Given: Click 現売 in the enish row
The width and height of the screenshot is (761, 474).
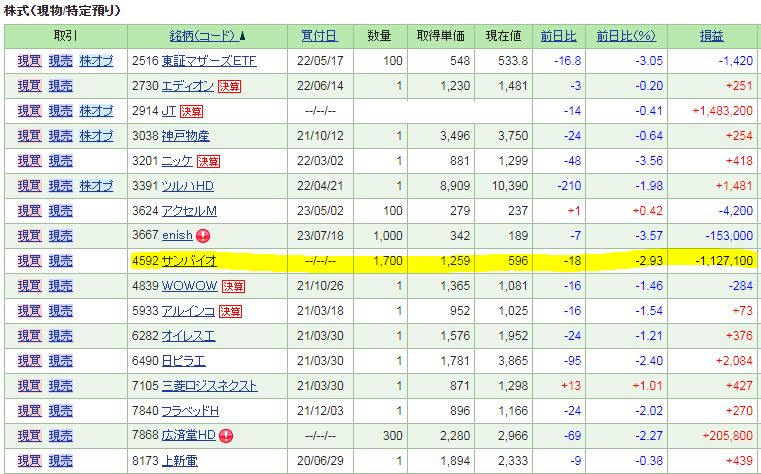Looking at the screenshot, I should (61, 236).
